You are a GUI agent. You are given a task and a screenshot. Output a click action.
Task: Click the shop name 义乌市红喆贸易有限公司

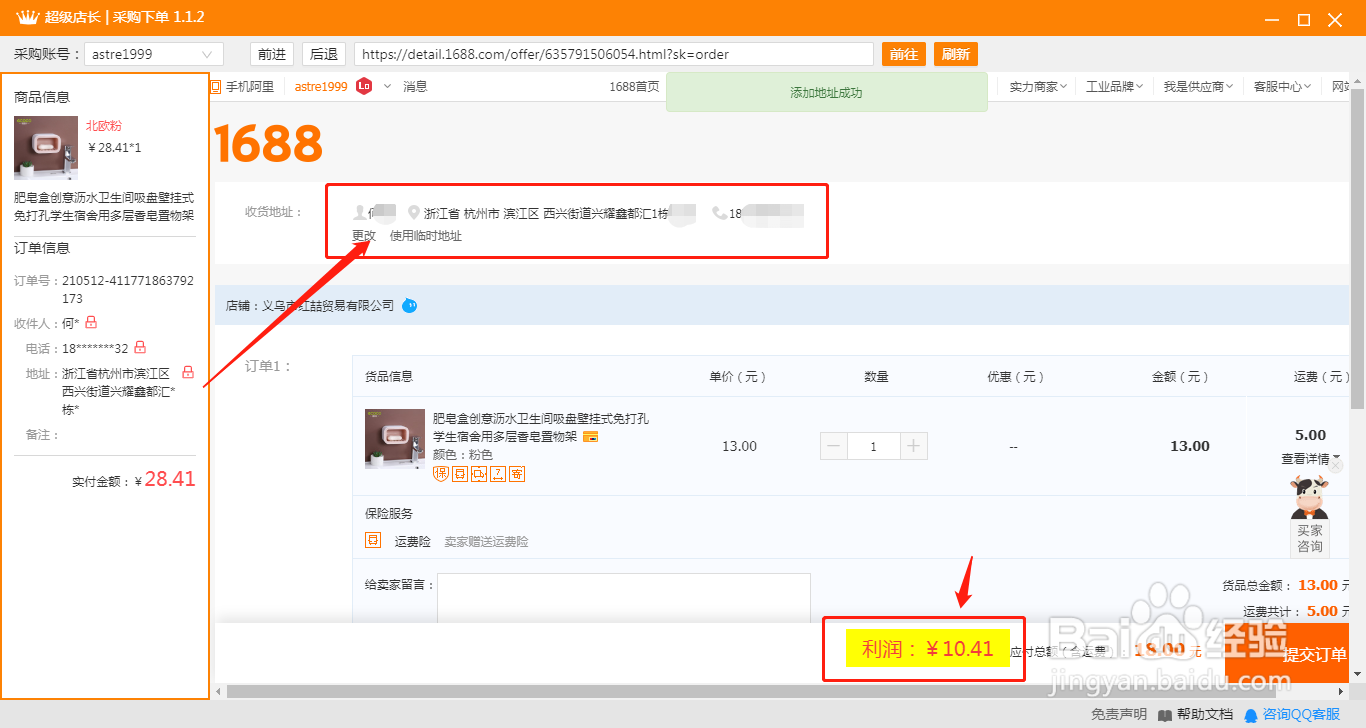(328, 306)
